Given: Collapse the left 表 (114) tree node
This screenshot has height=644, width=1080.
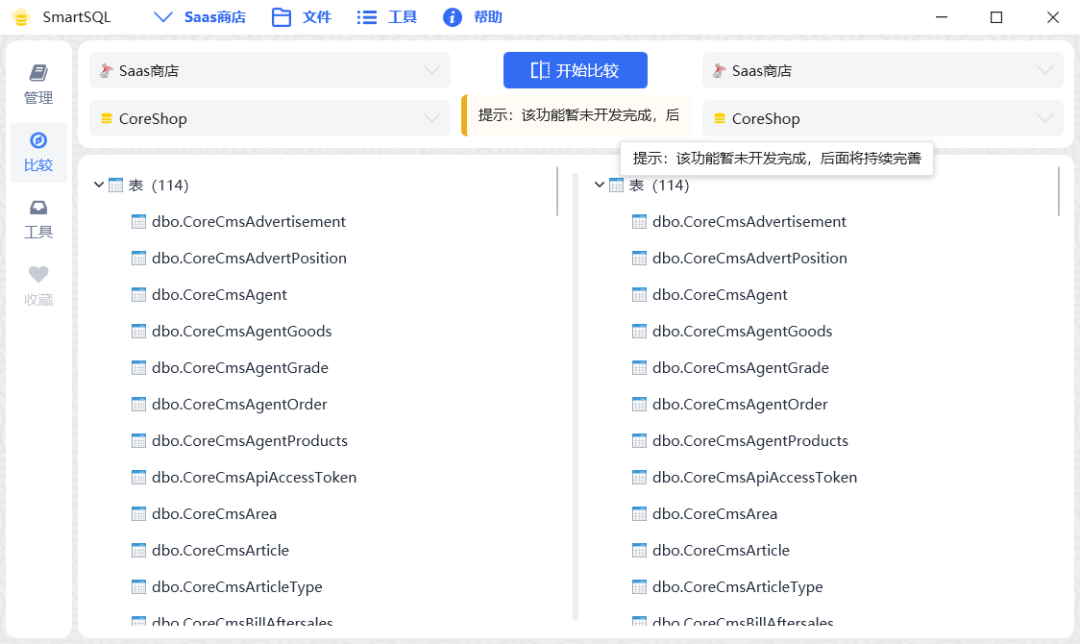Looking at the screenshot, I should coord(98,185).
